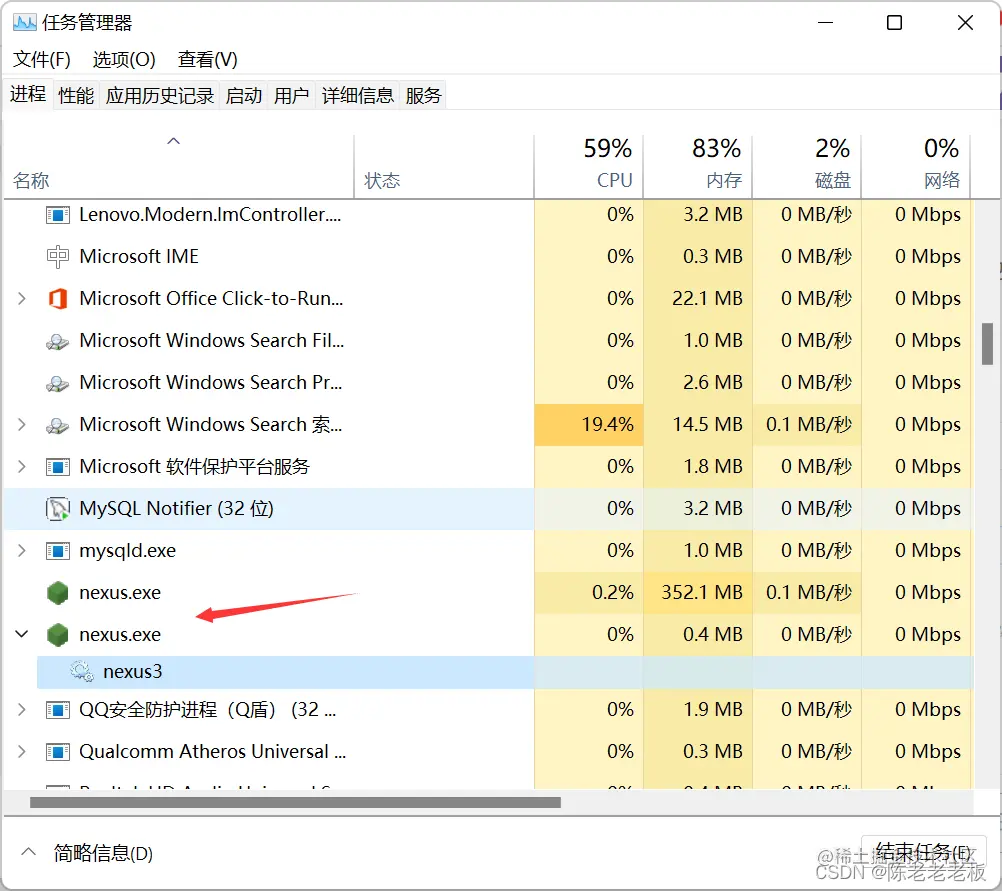Switch to the 性能 tab
This screenshot has width=1002, height=891.
pos(76,96)
